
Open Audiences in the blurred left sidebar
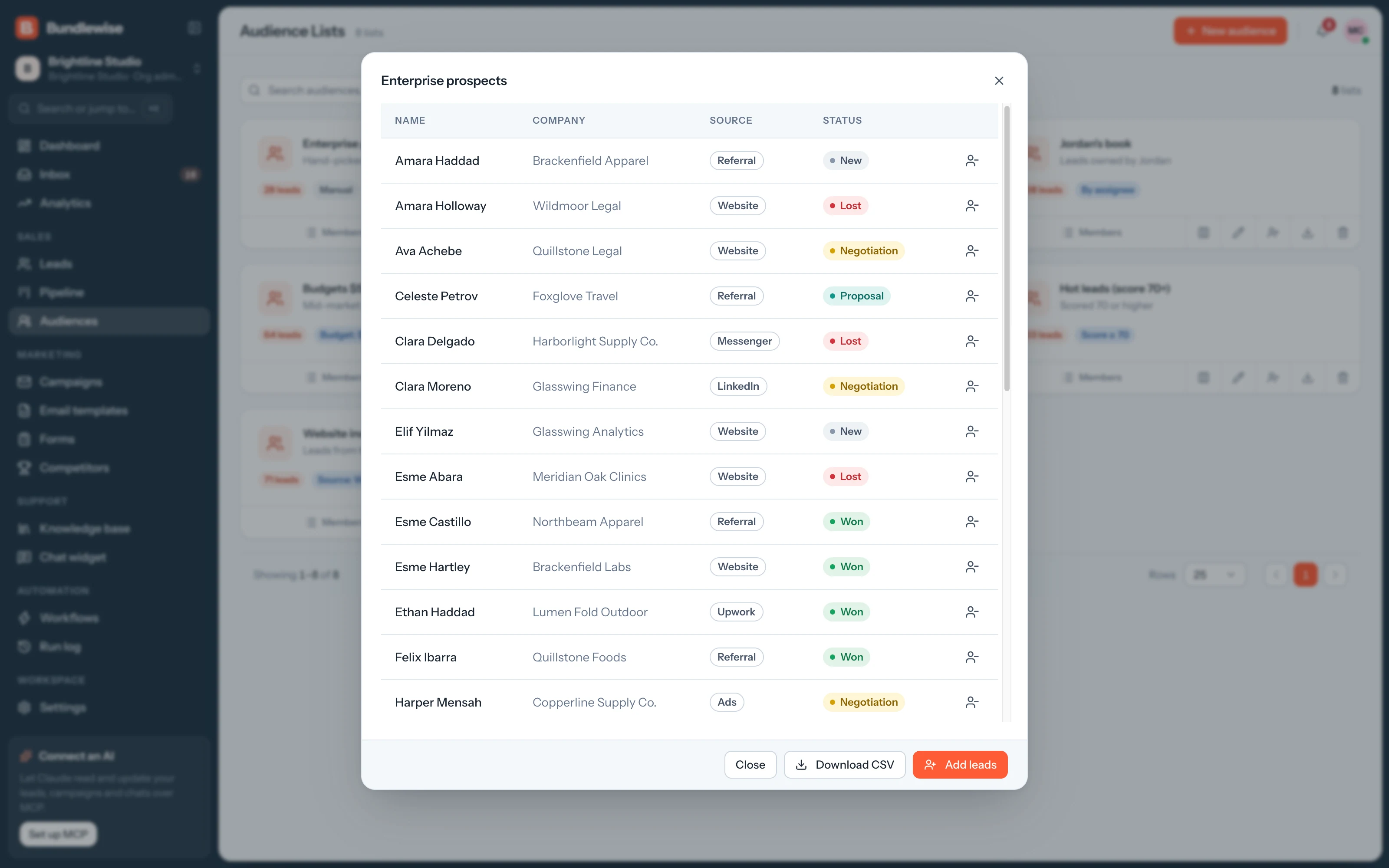point(109,321)
